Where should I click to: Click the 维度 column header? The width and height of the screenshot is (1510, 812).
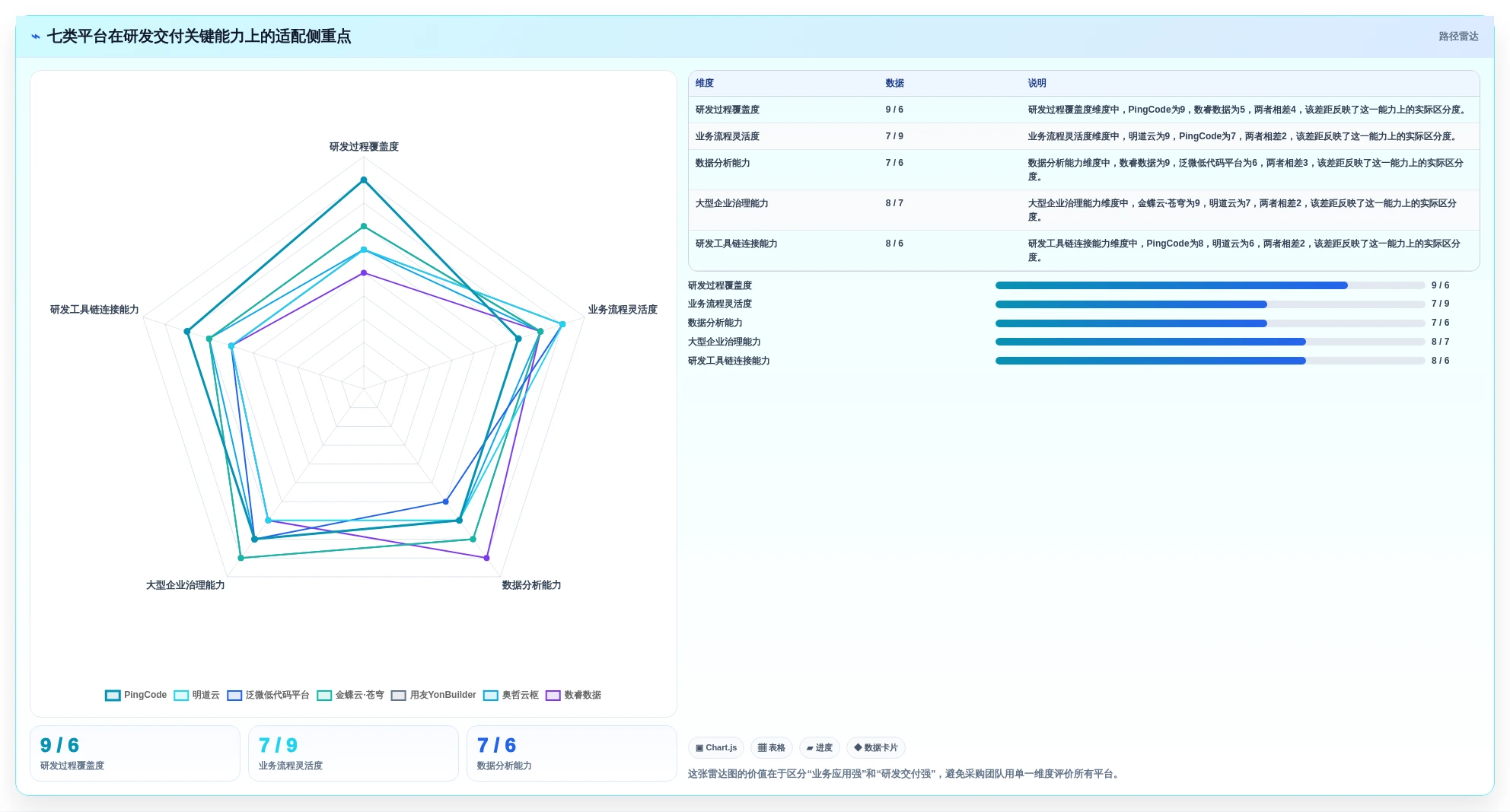pos(705,84)
